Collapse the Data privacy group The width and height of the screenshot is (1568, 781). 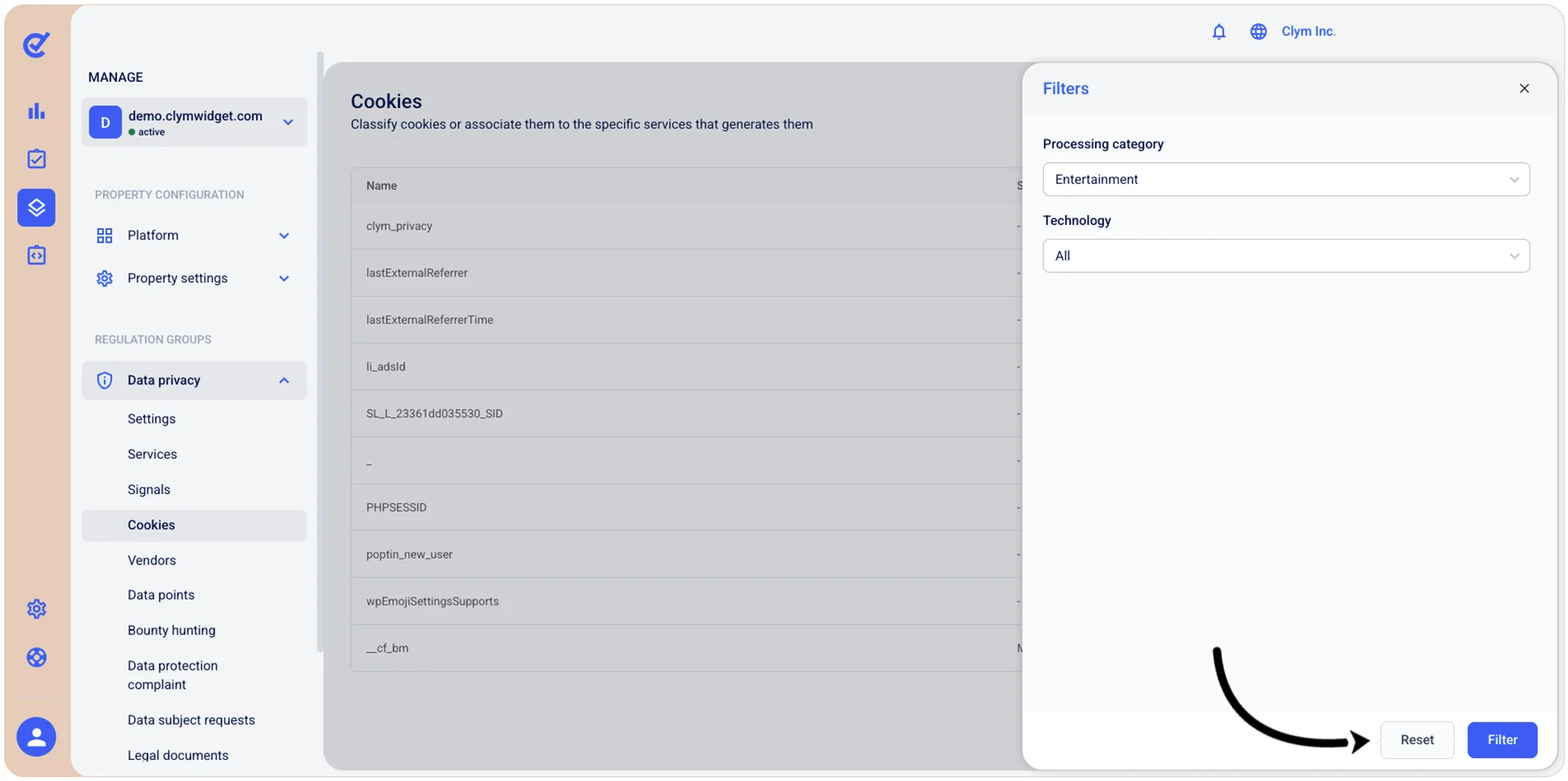point(194,380)
